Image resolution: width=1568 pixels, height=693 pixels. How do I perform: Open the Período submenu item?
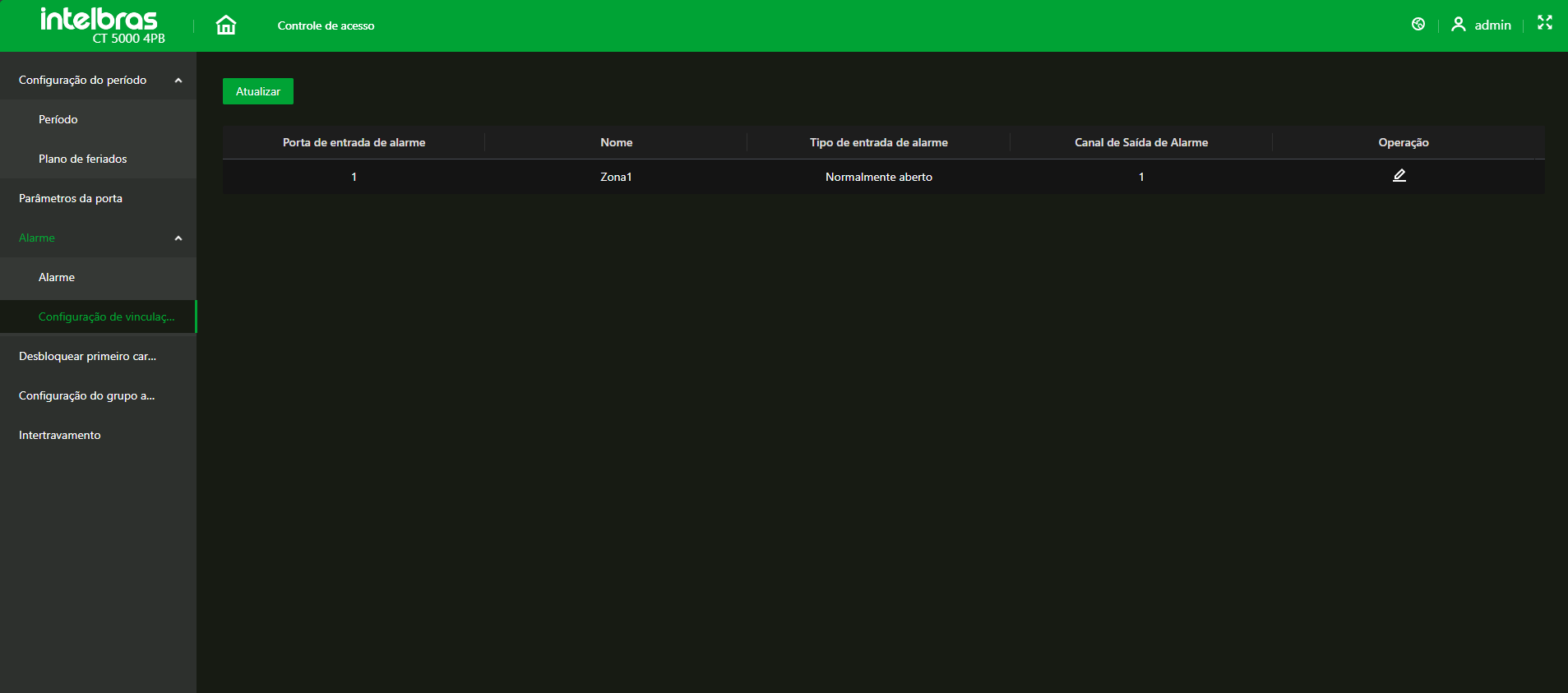(x=58, y=120)
